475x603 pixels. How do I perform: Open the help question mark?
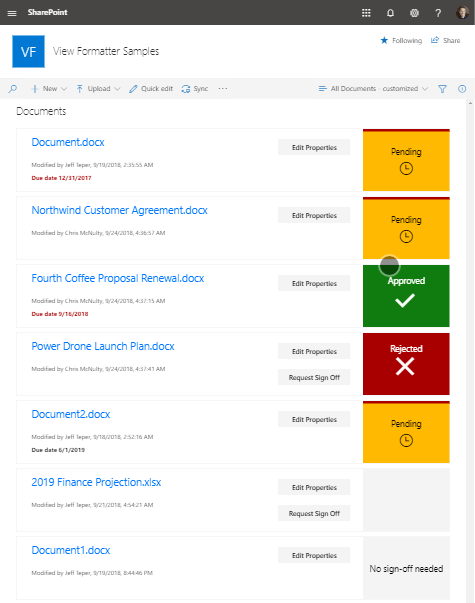(438, 13)
